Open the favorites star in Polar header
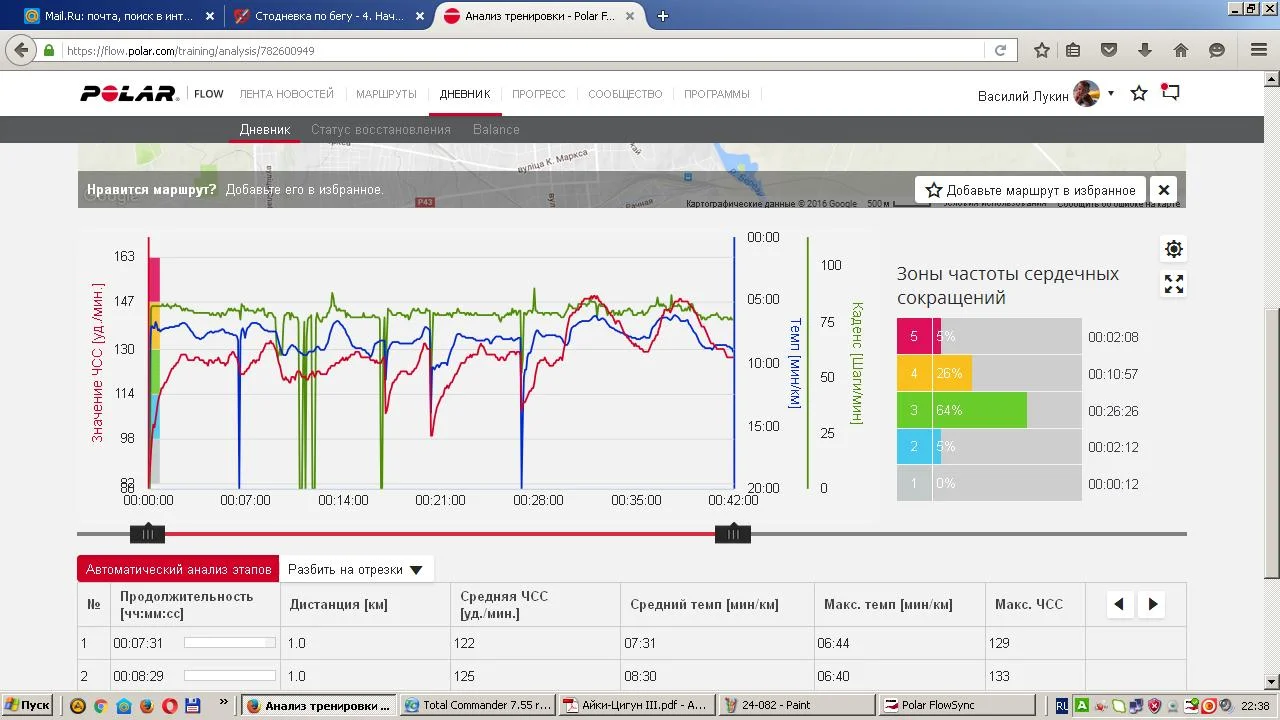1280x720 pixels. pos(1139,94)
